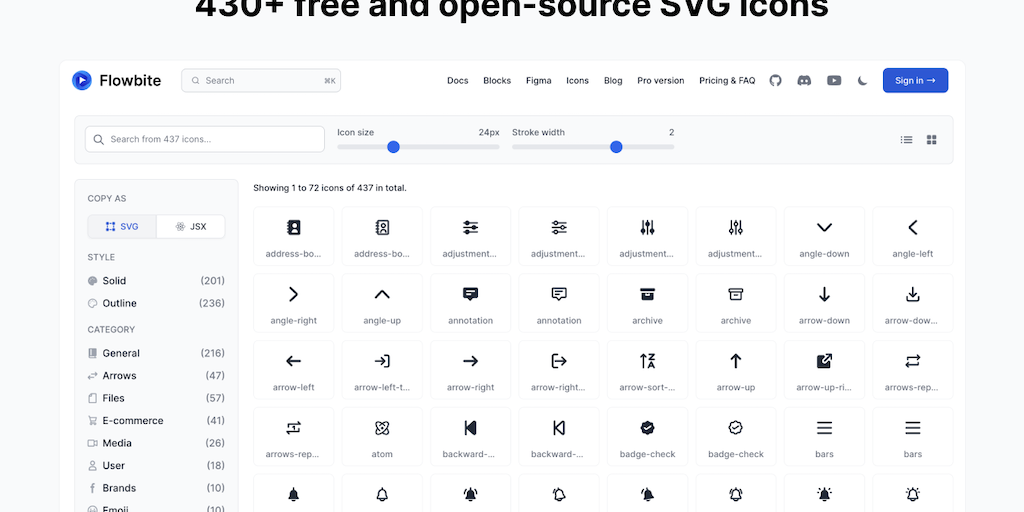This screenshot has height=512, width=1024.
Task: Pick the solid adjustments-horizontal icon
Action: (x=470, y=236)
